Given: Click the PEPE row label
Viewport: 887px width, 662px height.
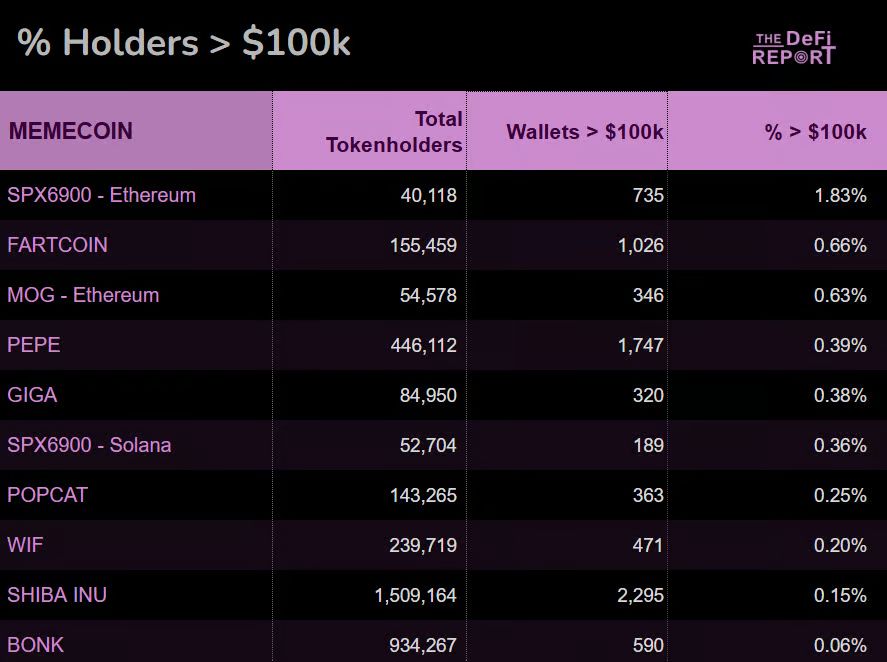Looking at the screenshot, I should coord(34,345).
